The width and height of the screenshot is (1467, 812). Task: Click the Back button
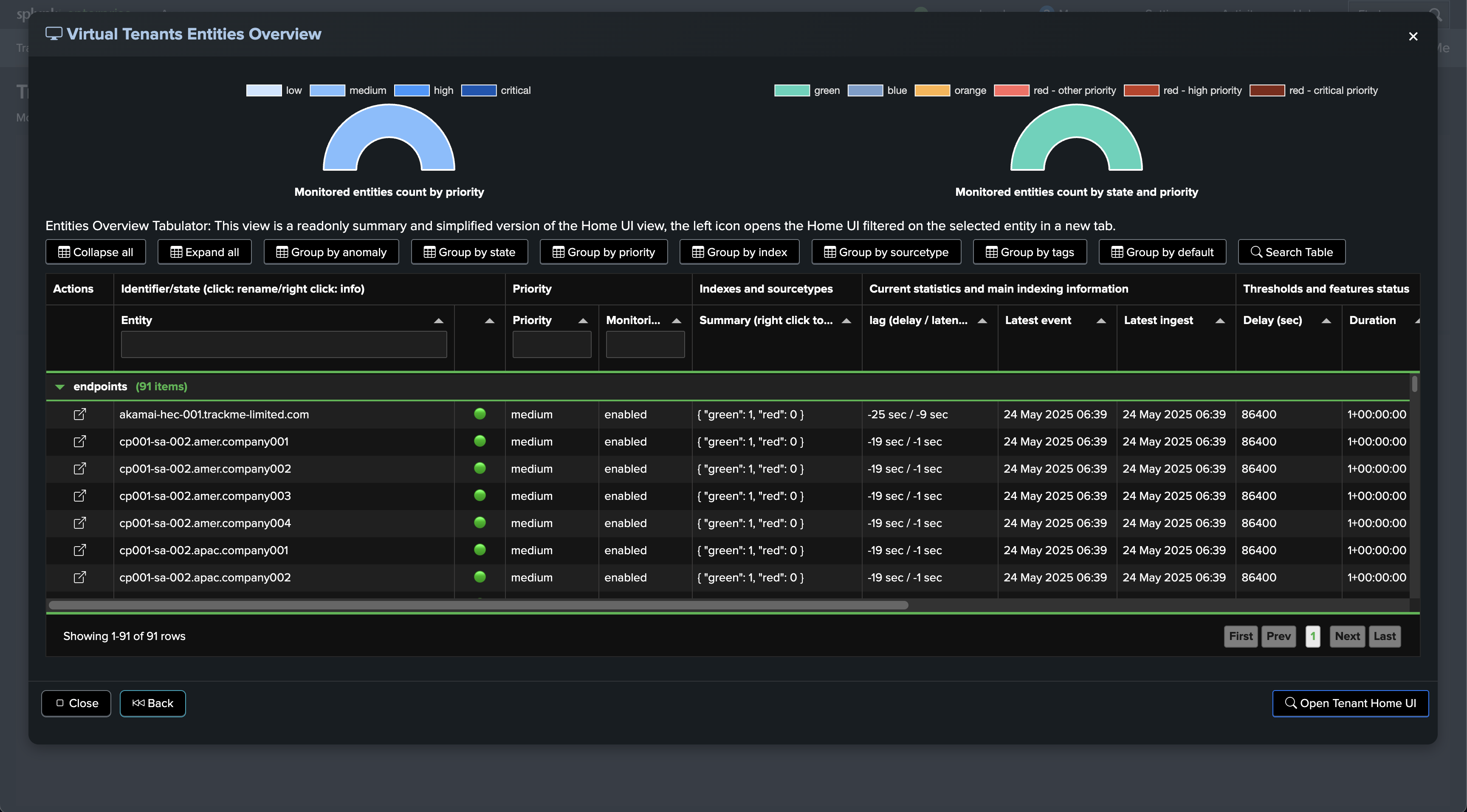click(152, 703)
